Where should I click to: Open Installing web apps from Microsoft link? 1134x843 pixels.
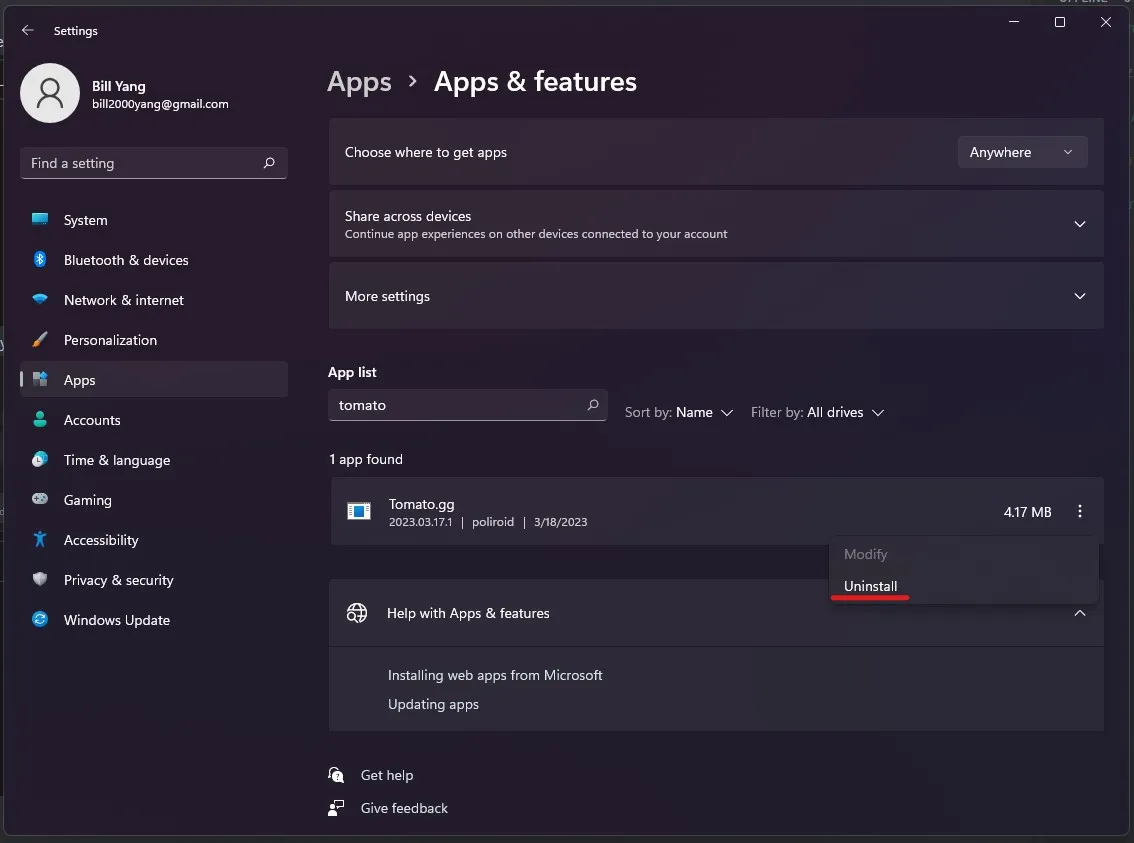pos(495,675)
